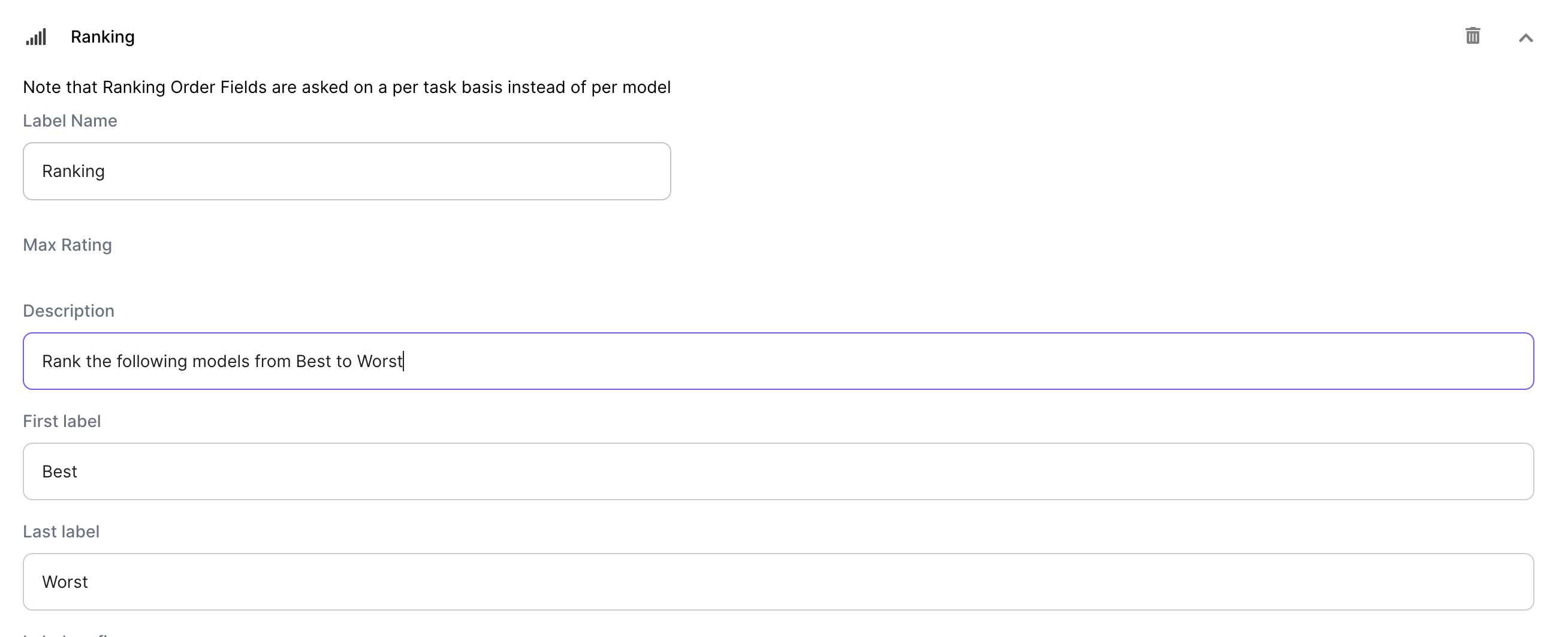This screenshot has width=1568, height=637.
Task: Click the signal-bars Ranking icon
Action: [36, 37]
